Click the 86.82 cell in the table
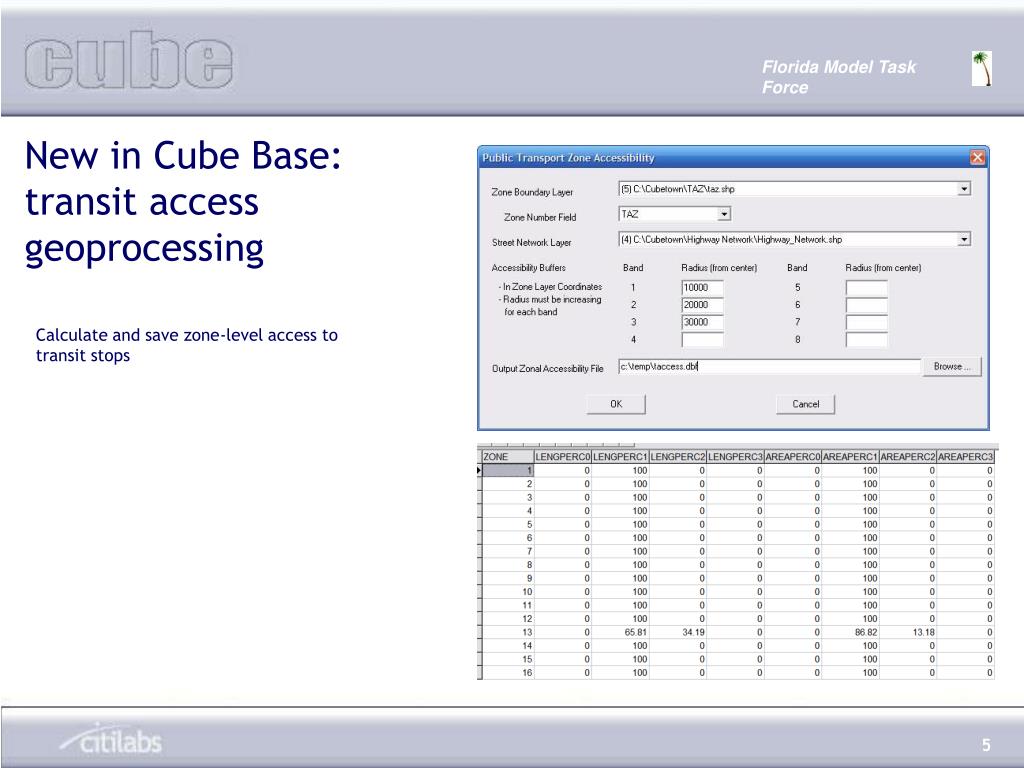Viewport: 1024px width, 768px height. (850, 632)
